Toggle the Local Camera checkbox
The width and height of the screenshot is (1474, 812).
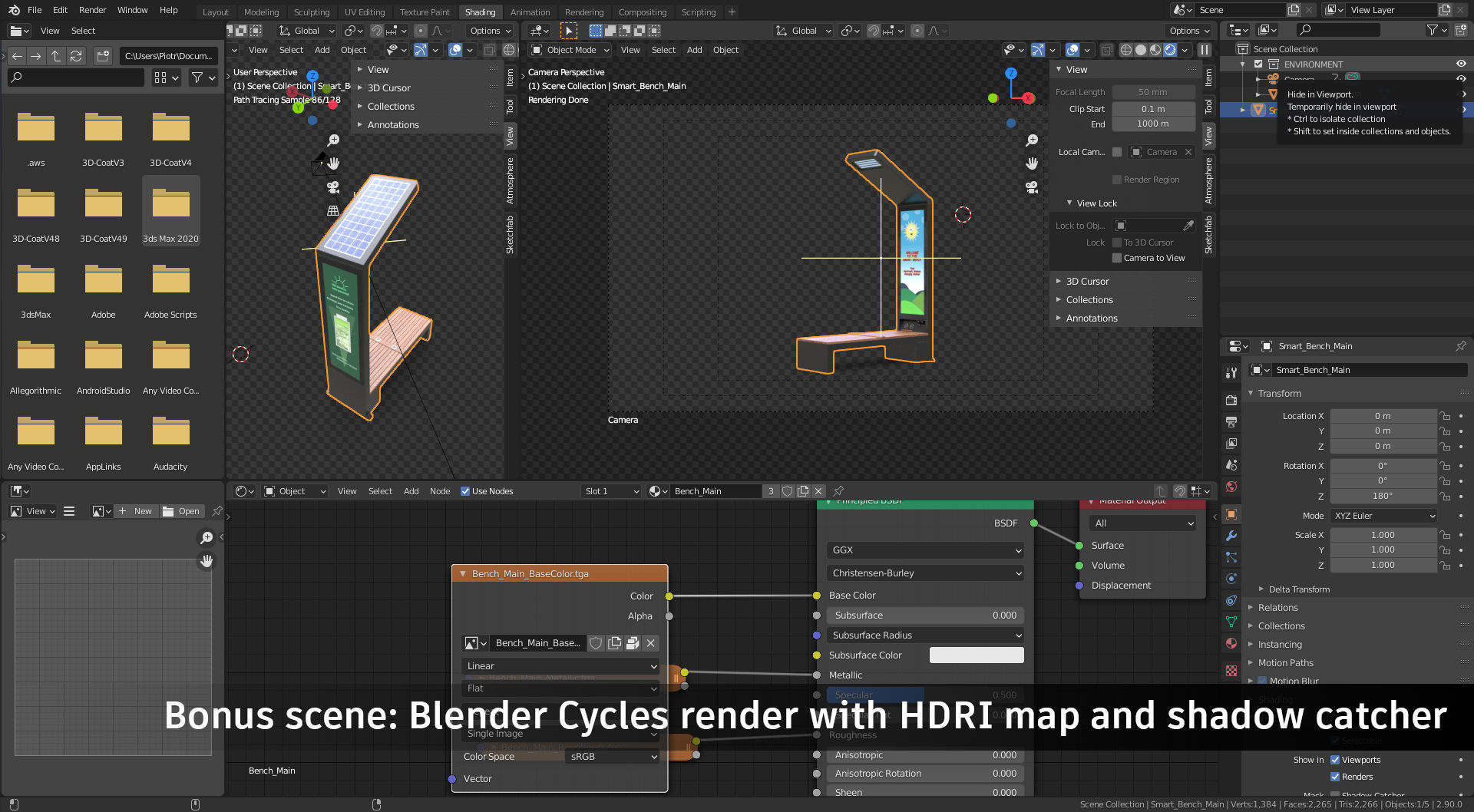1117,152
